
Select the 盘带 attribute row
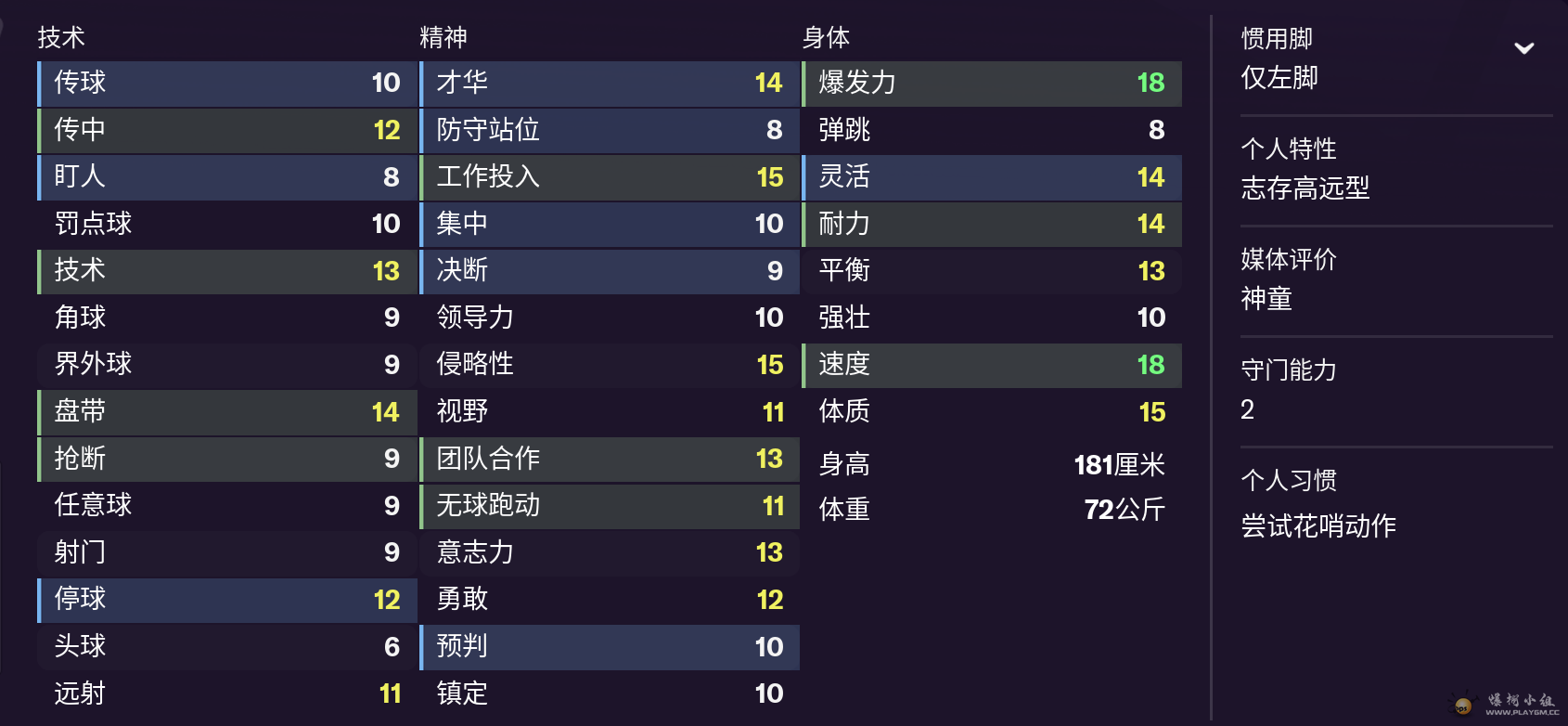point(227,412)
